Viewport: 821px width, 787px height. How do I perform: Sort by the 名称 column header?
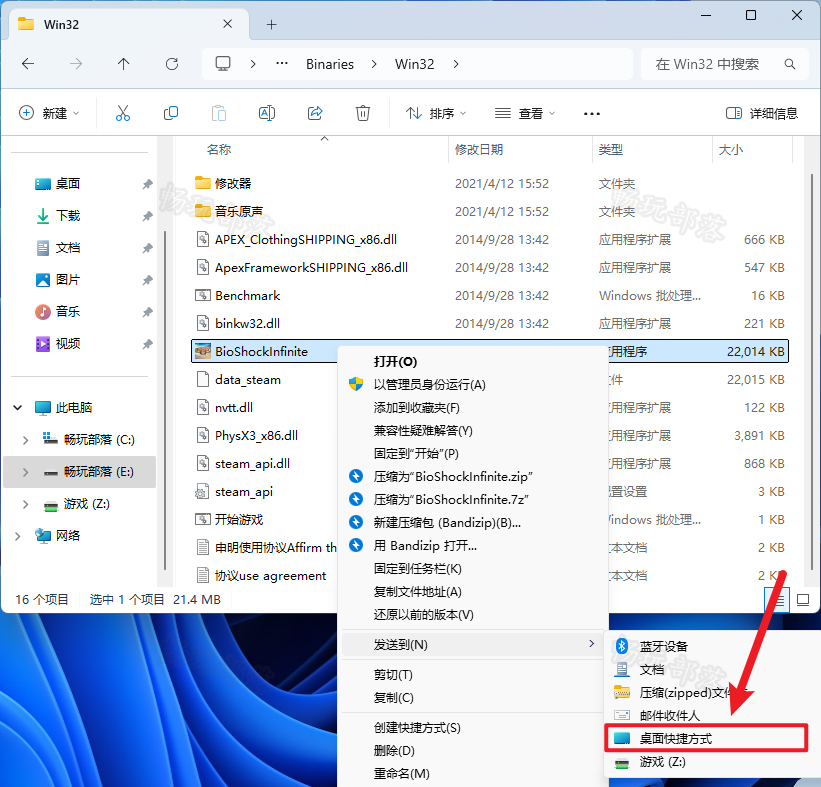(x=219, y=150)
